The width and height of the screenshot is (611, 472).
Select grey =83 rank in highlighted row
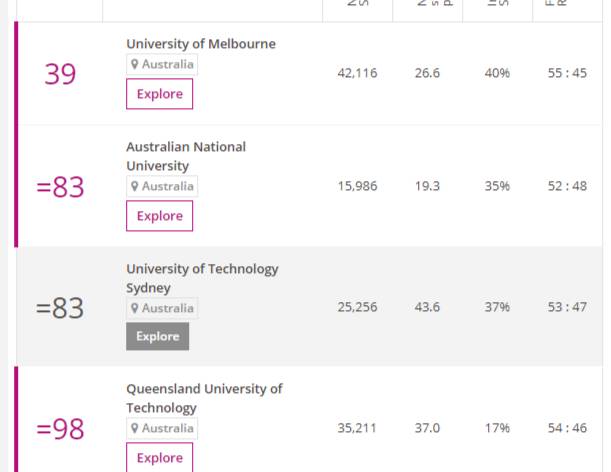[60, 308]
